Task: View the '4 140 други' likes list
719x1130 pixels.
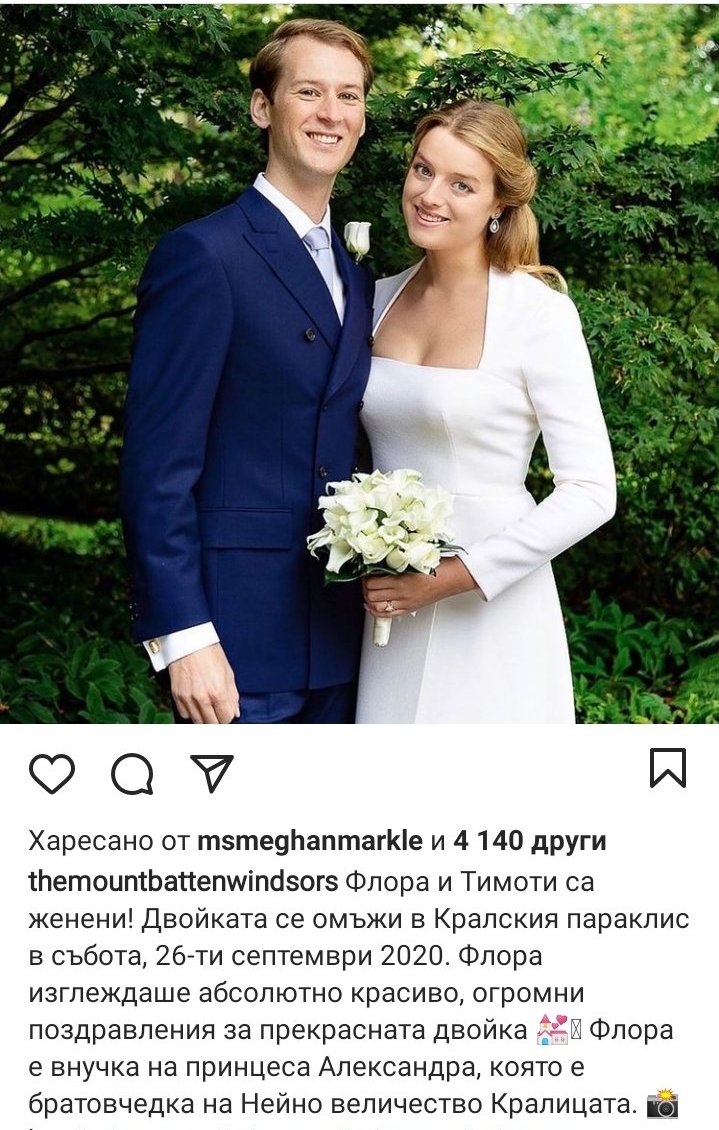Action: tap(530, 841)
